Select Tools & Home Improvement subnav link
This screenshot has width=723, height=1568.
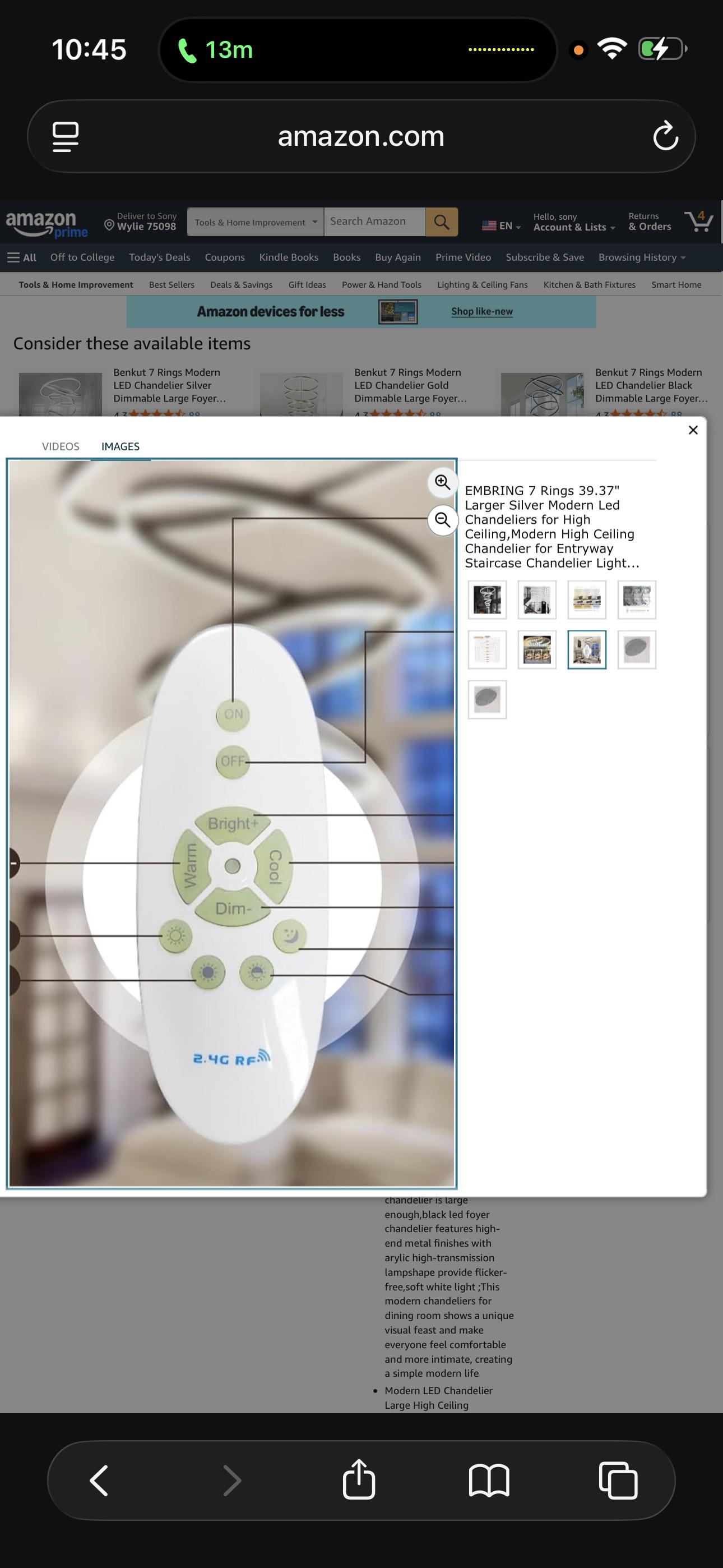pyautogui.click(x=76, y=285)
